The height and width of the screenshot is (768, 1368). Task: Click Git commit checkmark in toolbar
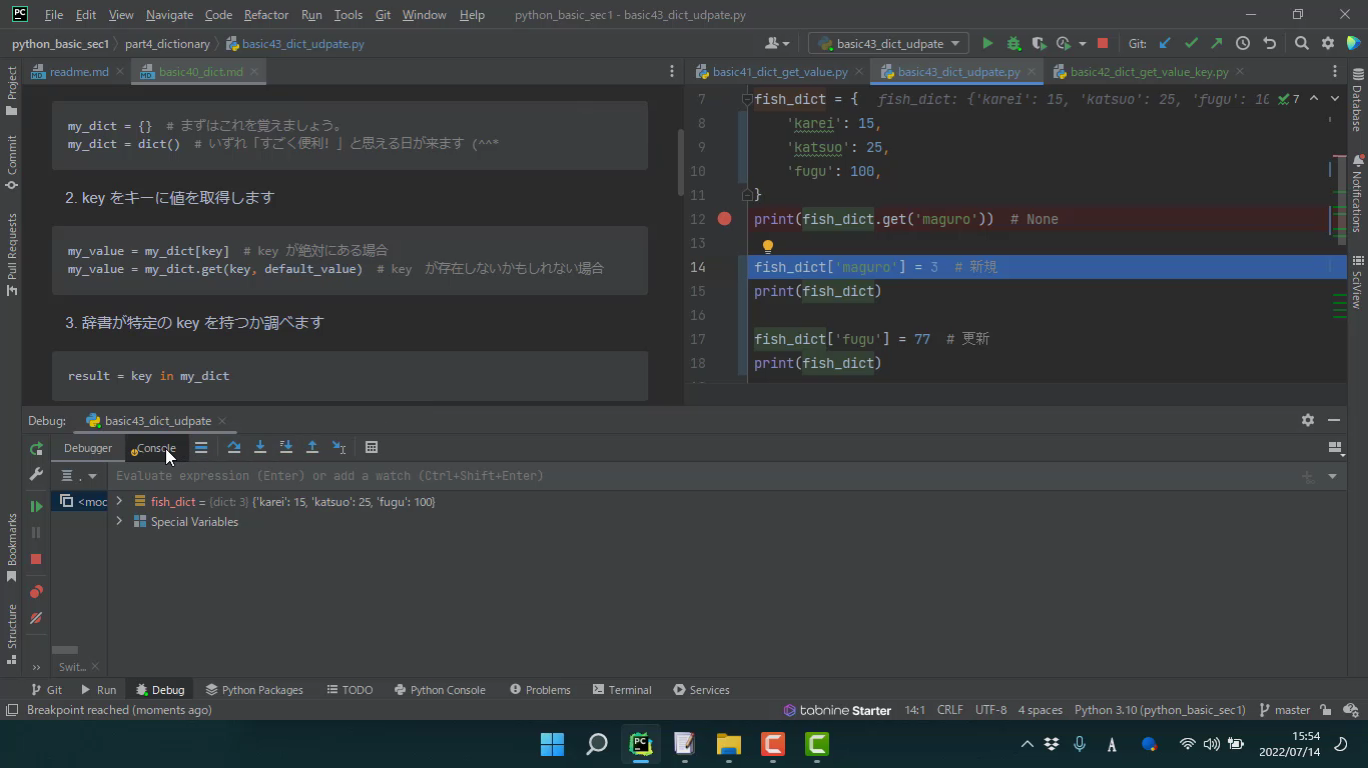point(1190,43)
